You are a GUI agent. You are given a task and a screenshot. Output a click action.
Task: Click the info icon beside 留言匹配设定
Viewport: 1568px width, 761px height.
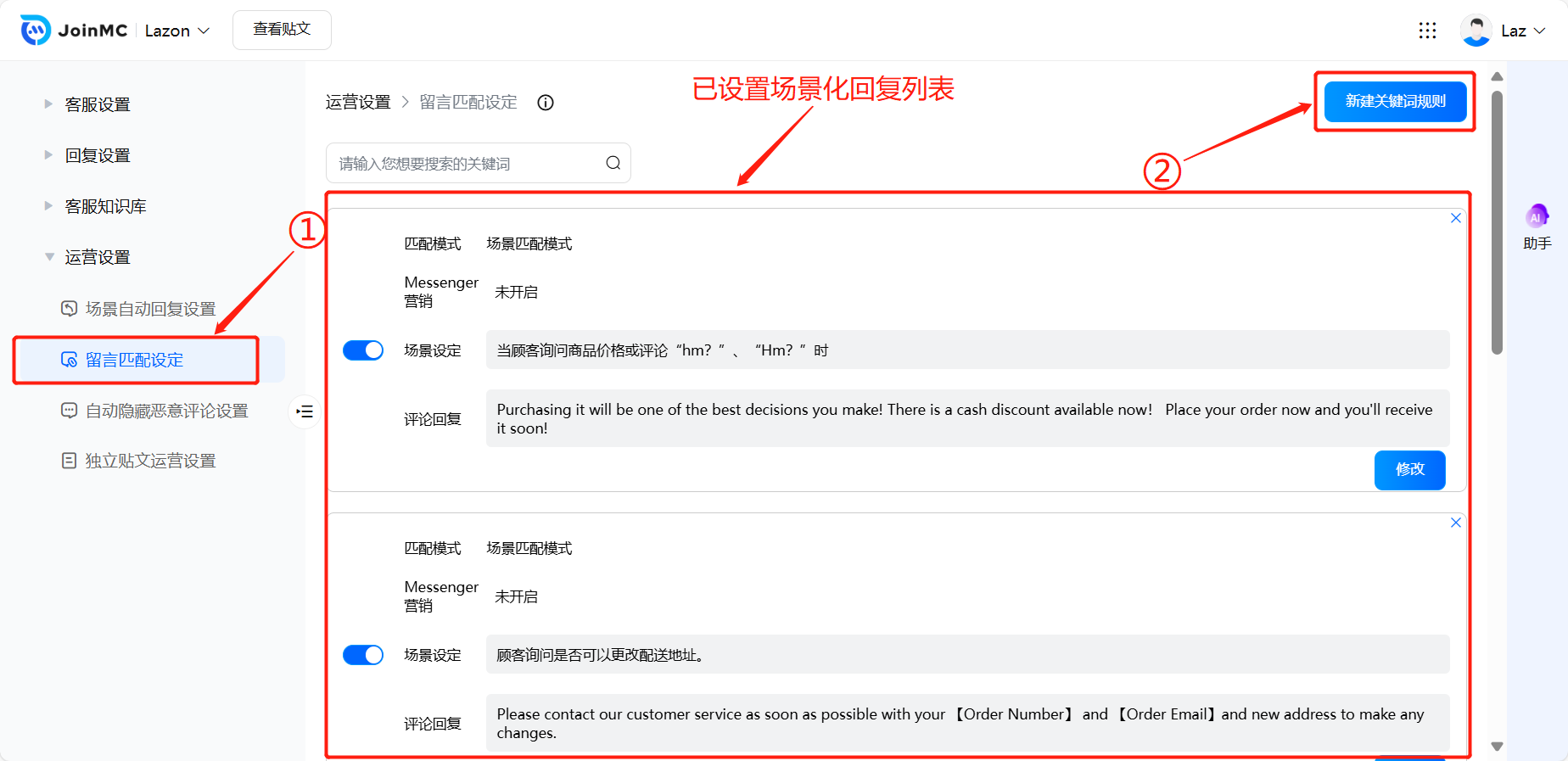coord(546,103)
